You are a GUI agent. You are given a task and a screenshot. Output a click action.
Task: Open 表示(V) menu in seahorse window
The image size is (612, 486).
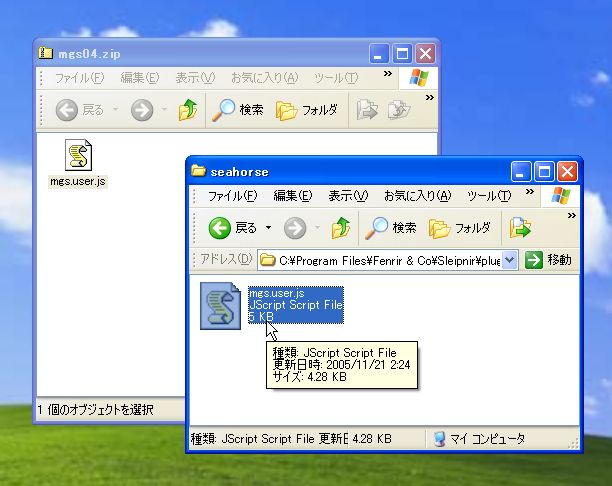pyautogui.click(x=348, y=196)
